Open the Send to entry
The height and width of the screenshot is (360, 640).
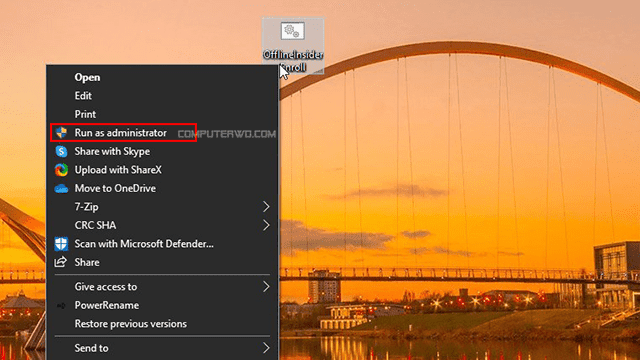point(162,348)
